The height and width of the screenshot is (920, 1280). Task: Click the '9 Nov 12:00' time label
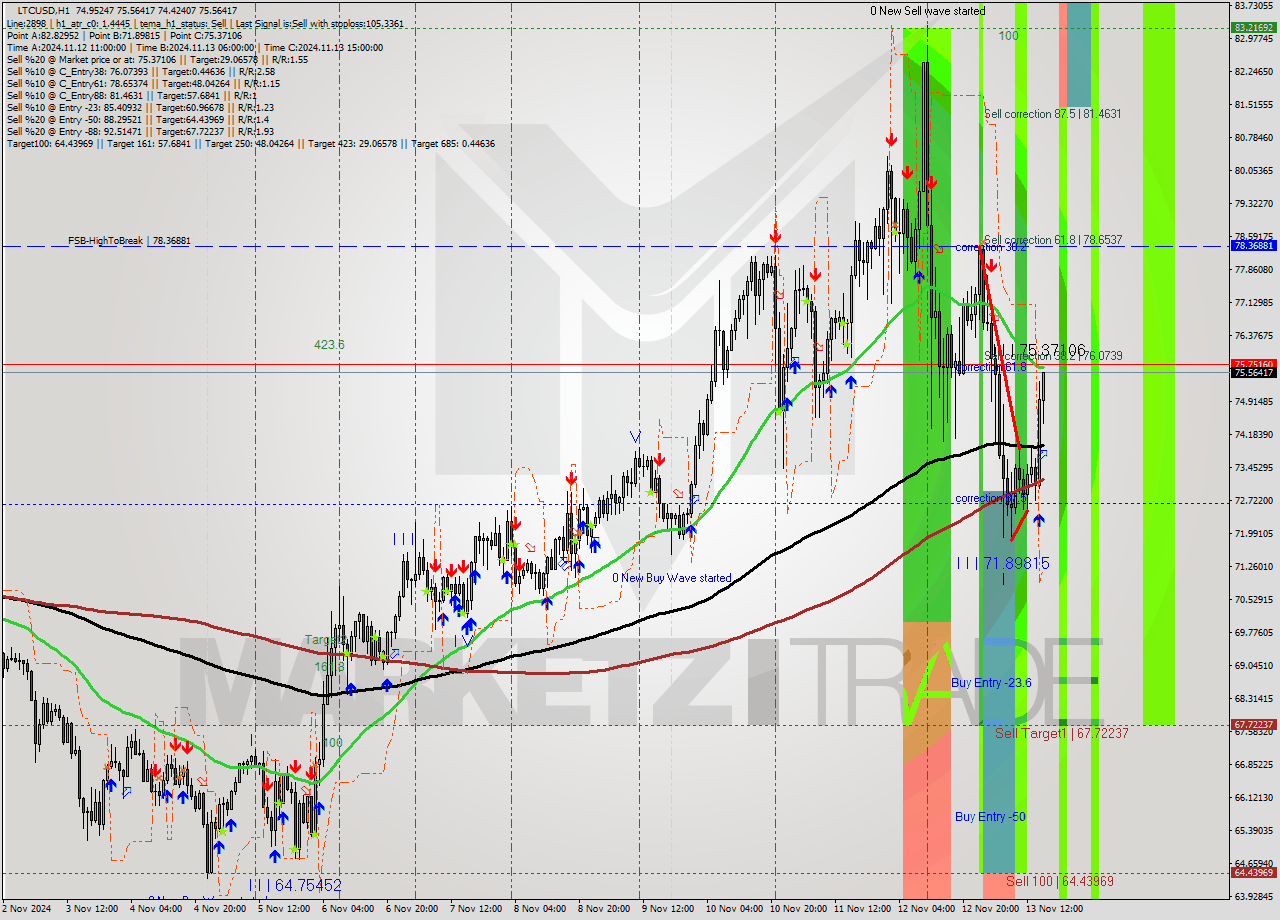pyautogui.click(x=670, y=909)
